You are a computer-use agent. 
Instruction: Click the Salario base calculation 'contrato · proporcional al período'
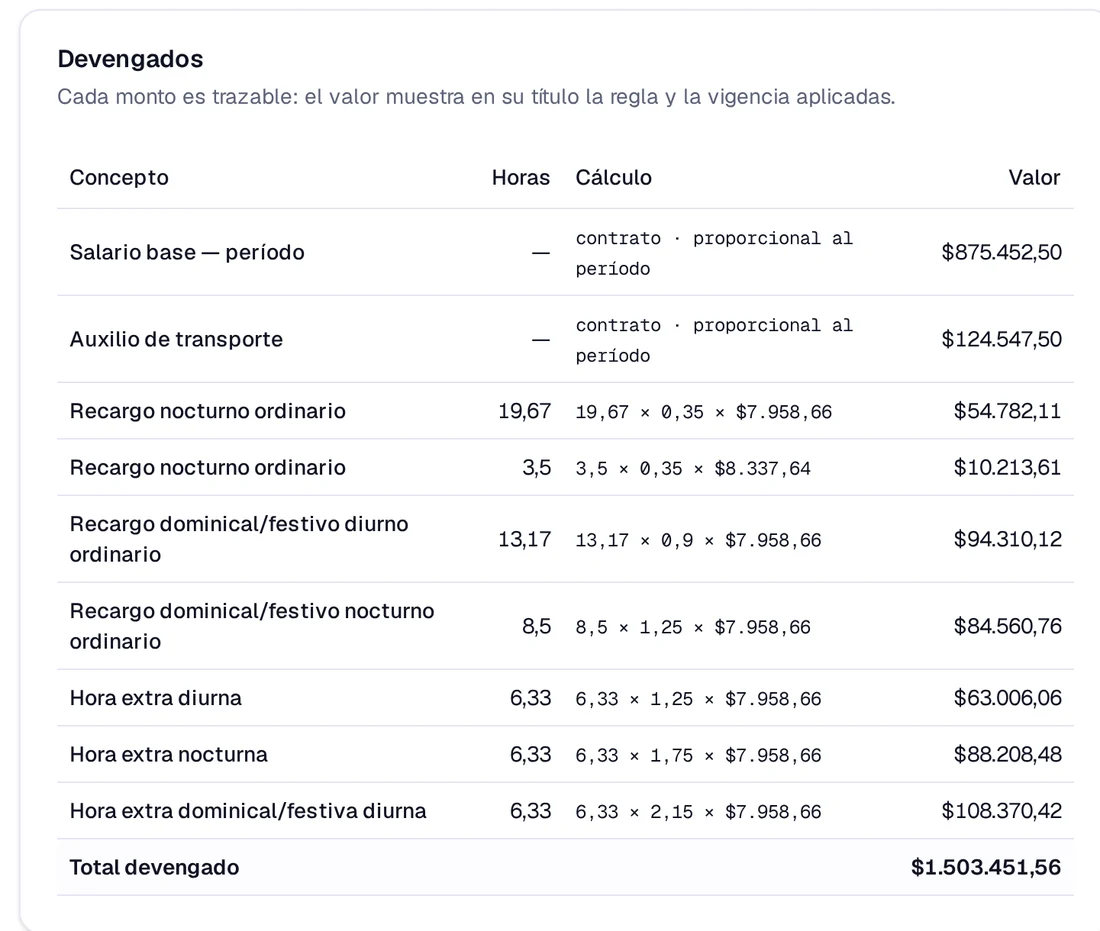(714, 253)
